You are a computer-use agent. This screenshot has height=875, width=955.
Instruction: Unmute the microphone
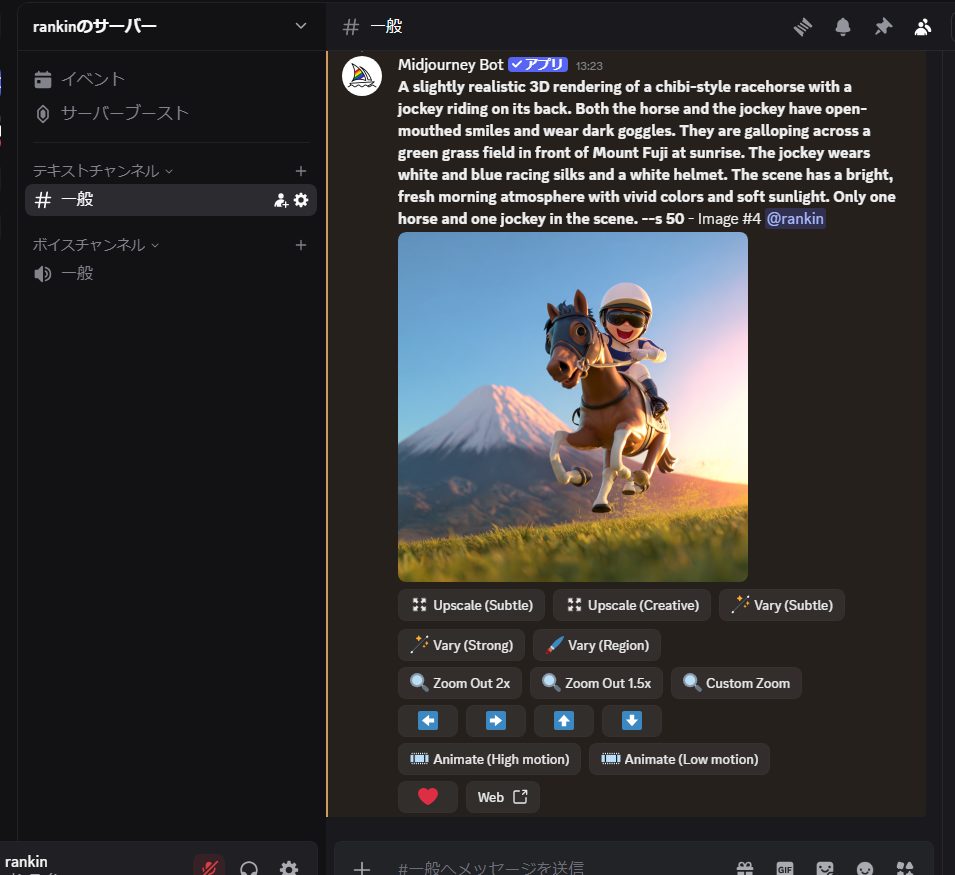click(x=209, y=868)
